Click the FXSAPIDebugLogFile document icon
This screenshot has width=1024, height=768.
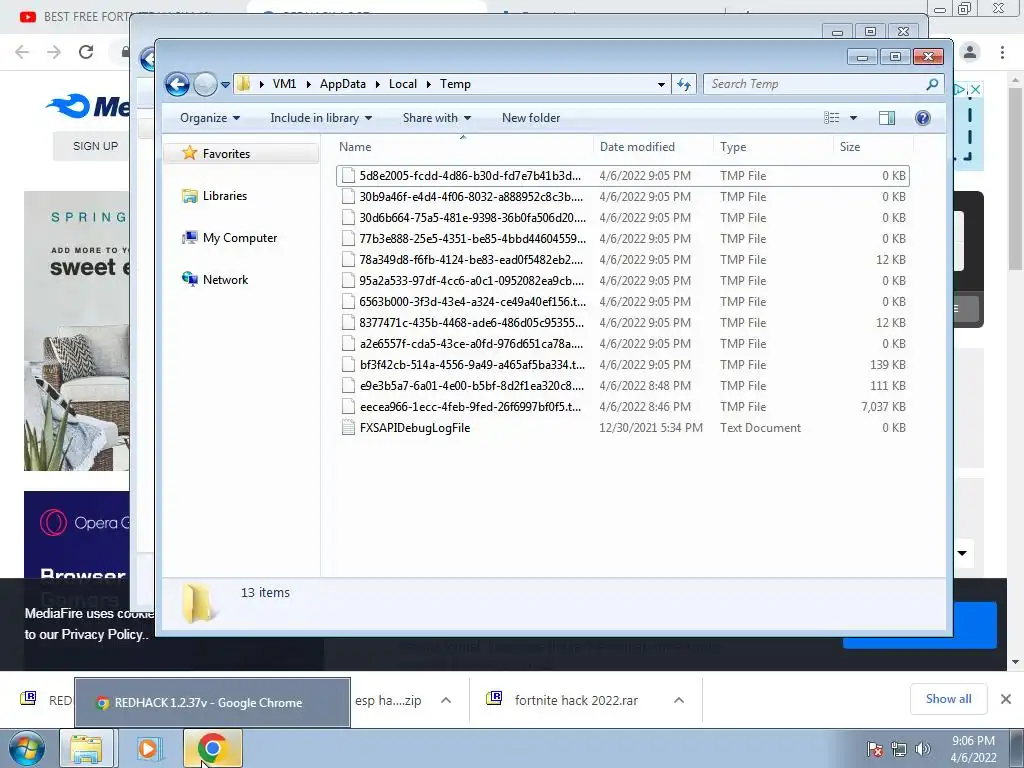(x=349, y=428)
